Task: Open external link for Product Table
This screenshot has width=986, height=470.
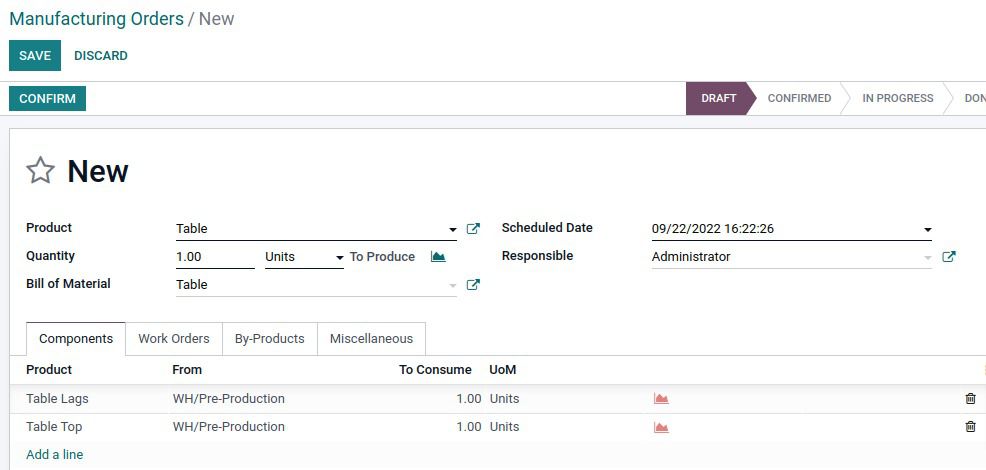Action: (x=473, y=229)
